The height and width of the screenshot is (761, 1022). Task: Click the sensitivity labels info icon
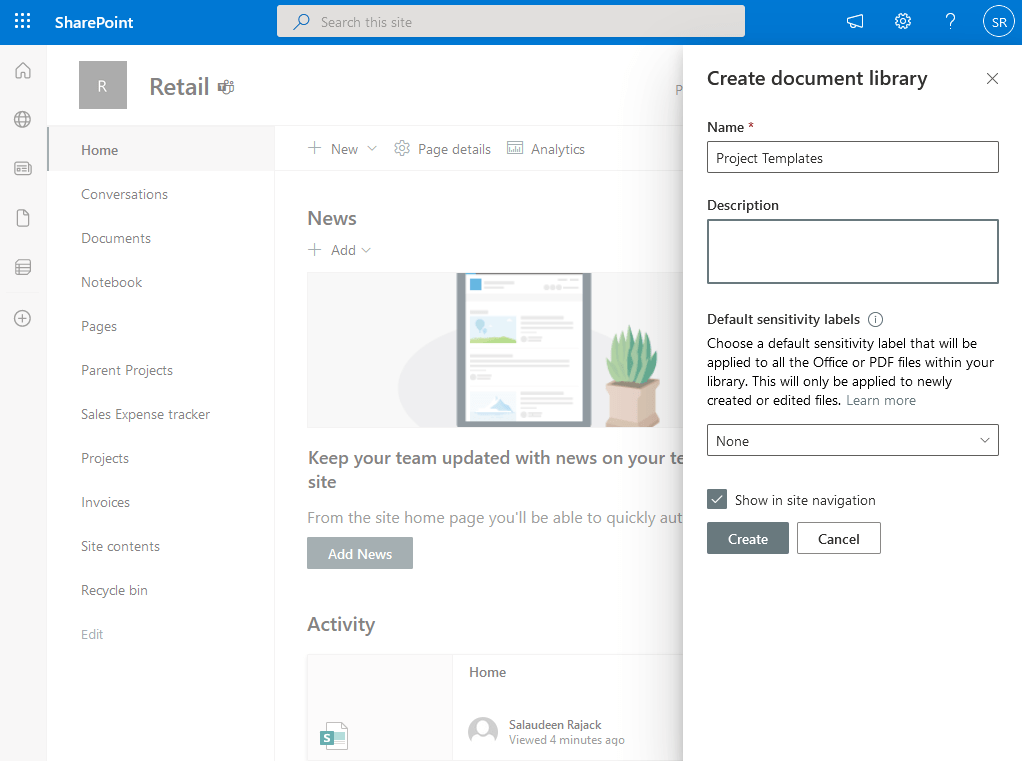click(x=875, y=319)
